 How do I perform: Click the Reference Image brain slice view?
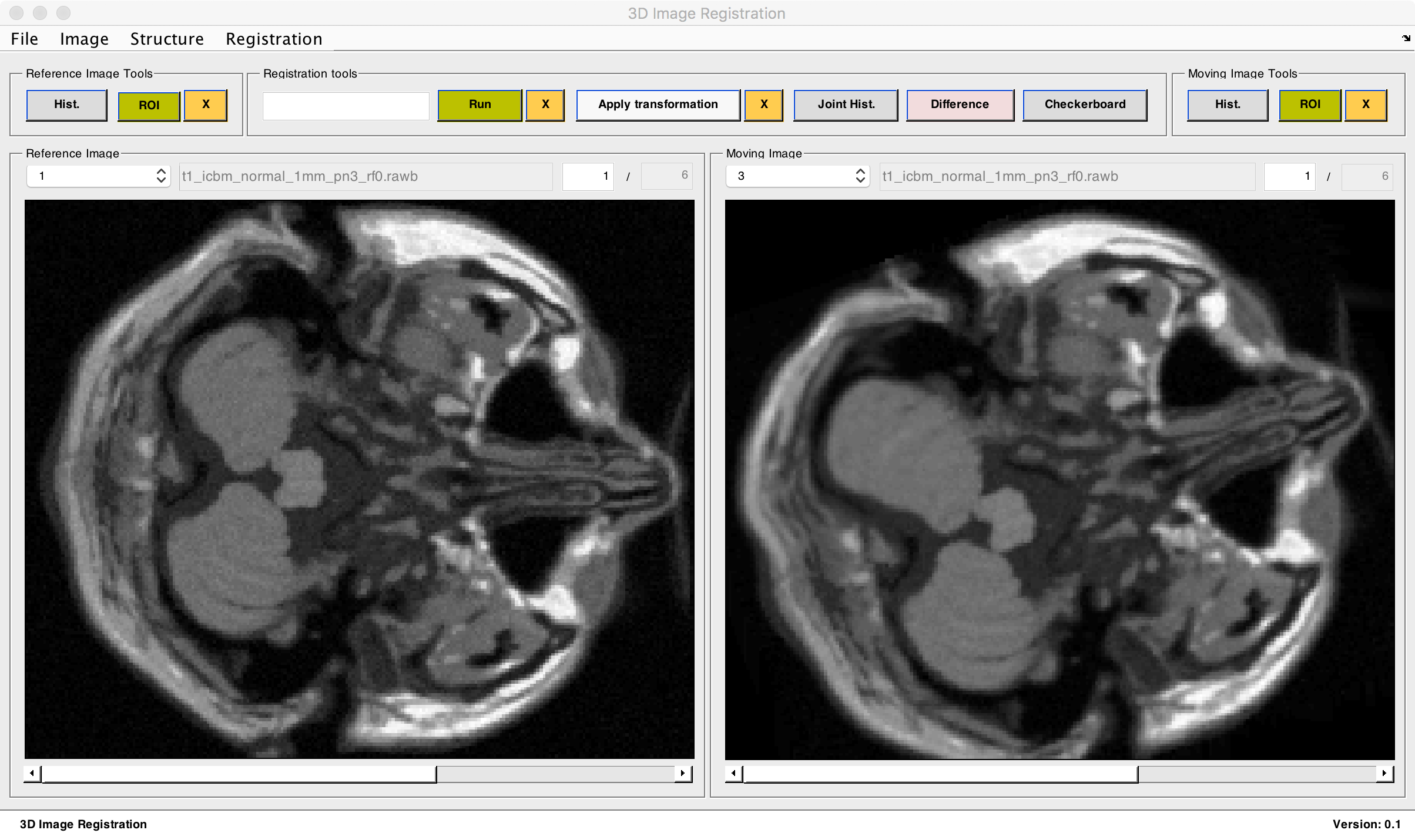tap(359, 479)
